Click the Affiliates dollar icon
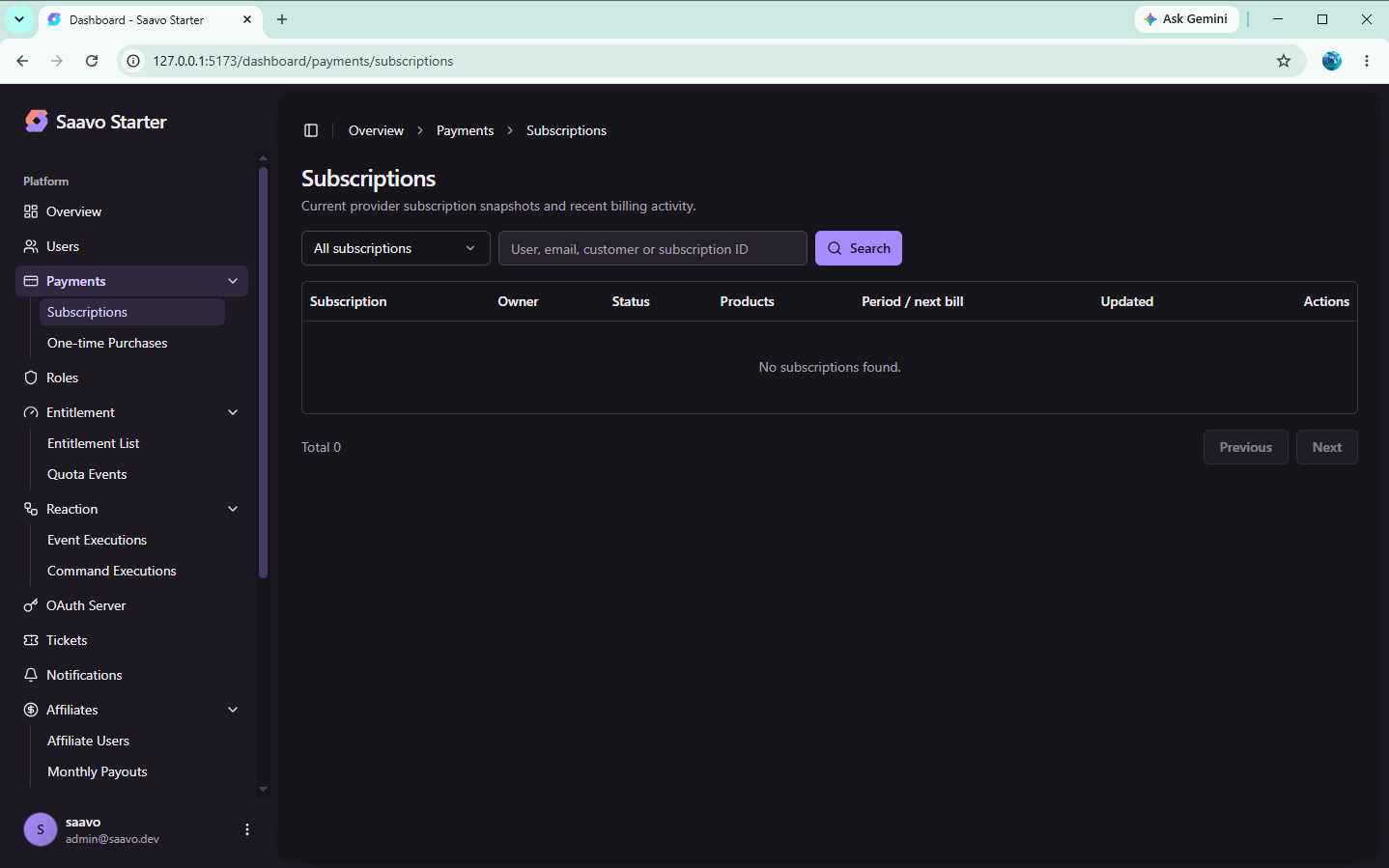The image size is (1389, 868). 31,710
